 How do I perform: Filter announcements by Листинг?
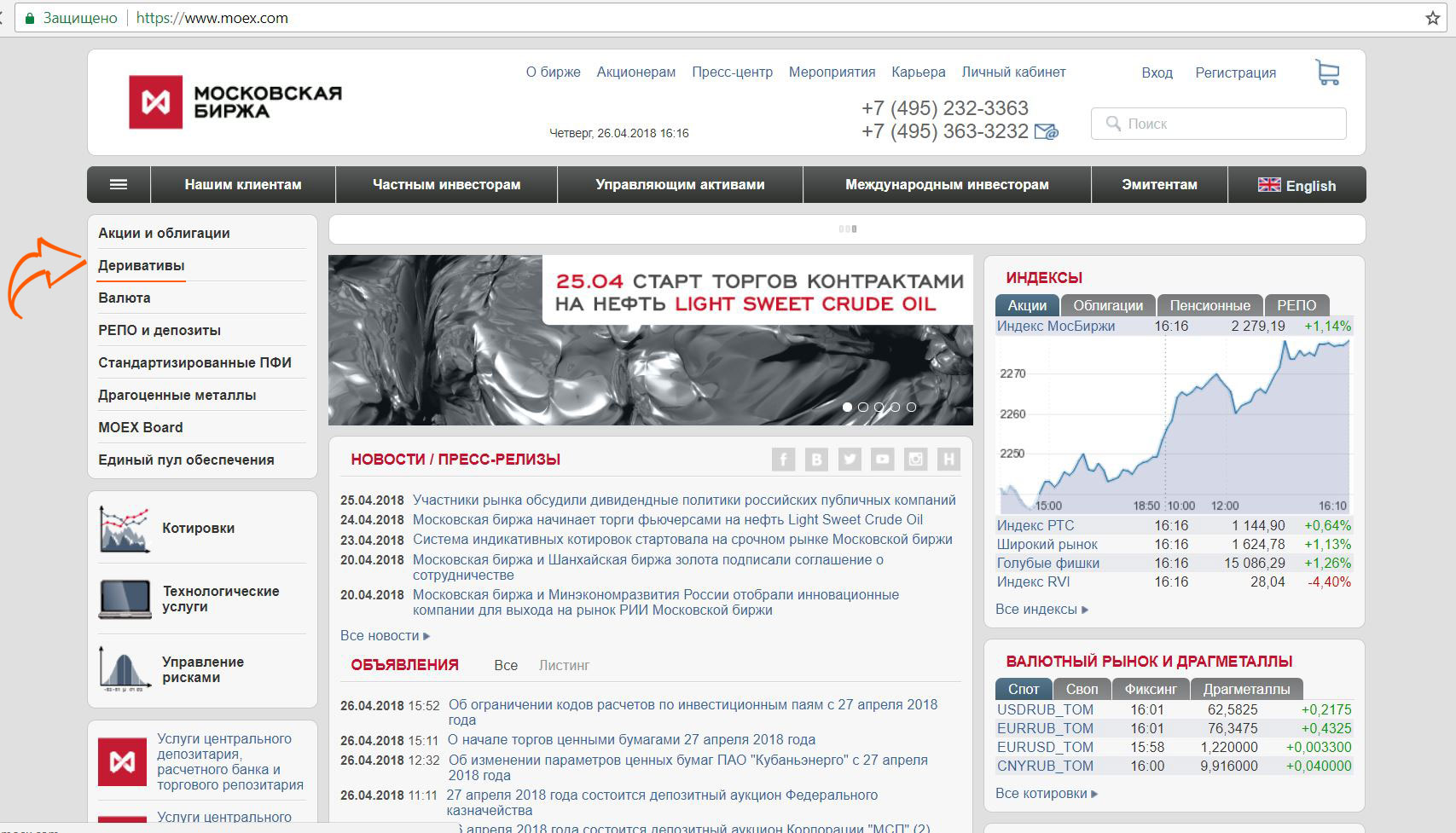(564, 666)
